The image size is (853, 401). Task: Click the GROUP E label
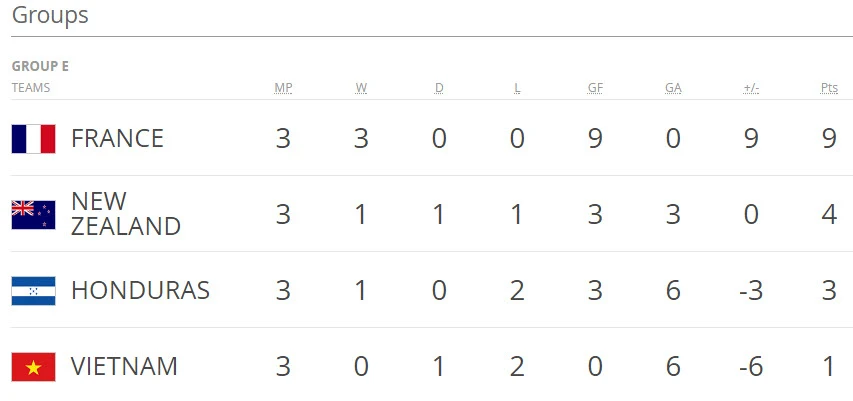point(40,66)
